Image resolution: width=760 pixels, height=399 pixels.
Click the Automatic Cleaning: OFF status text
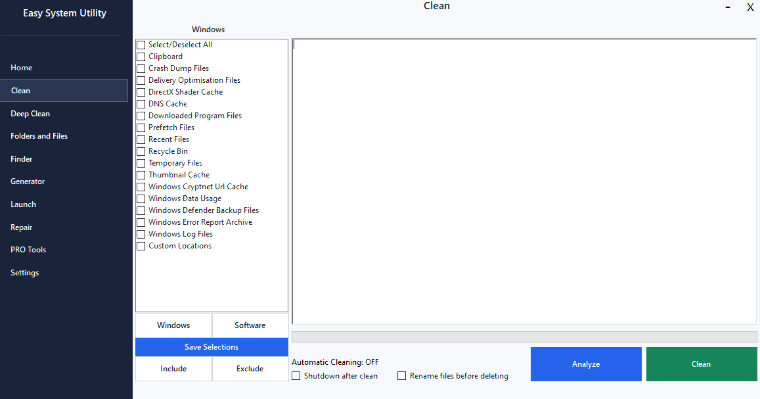pos(335,362)
